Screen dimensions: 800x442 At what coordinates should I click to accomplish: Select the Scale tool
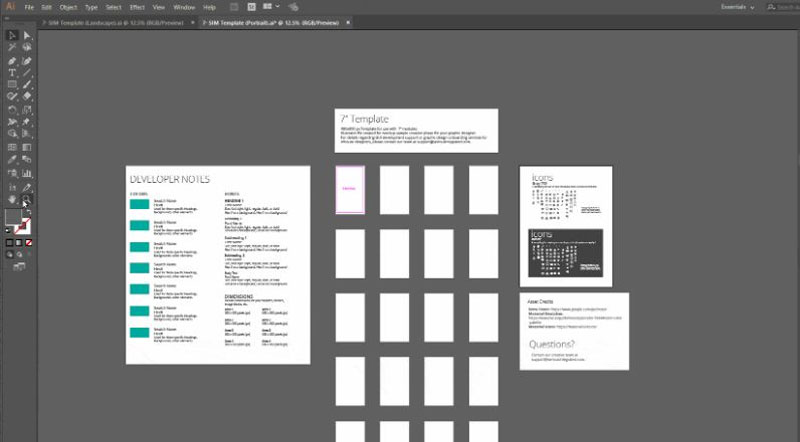coord(27,110)
